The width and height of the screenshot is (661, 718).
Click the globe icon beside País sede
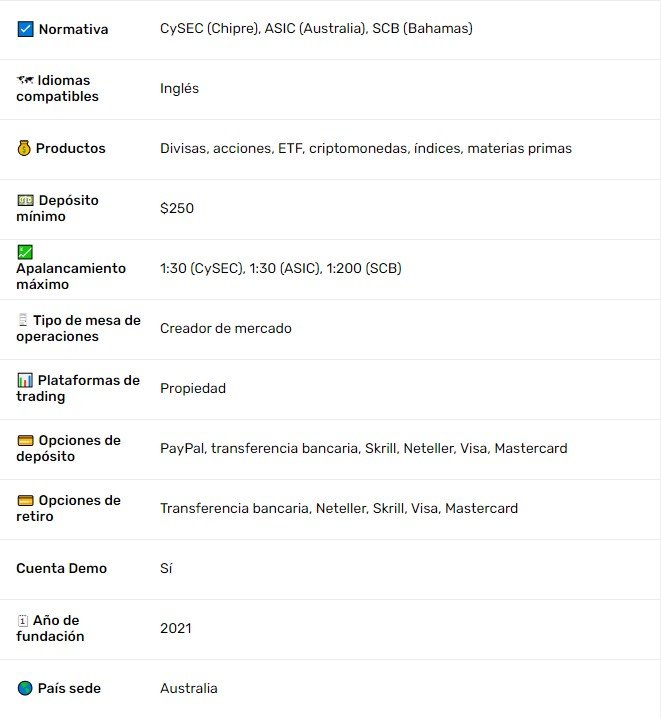coord(25,688)
